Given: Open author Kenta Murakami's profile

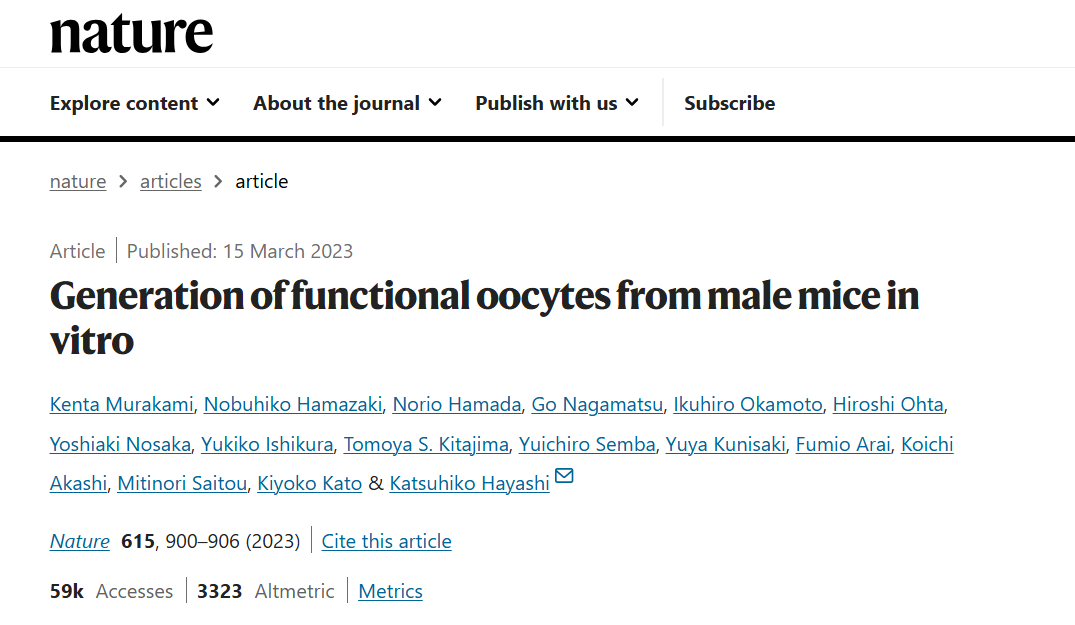Looking at the screenshot, I should [121, 404].
